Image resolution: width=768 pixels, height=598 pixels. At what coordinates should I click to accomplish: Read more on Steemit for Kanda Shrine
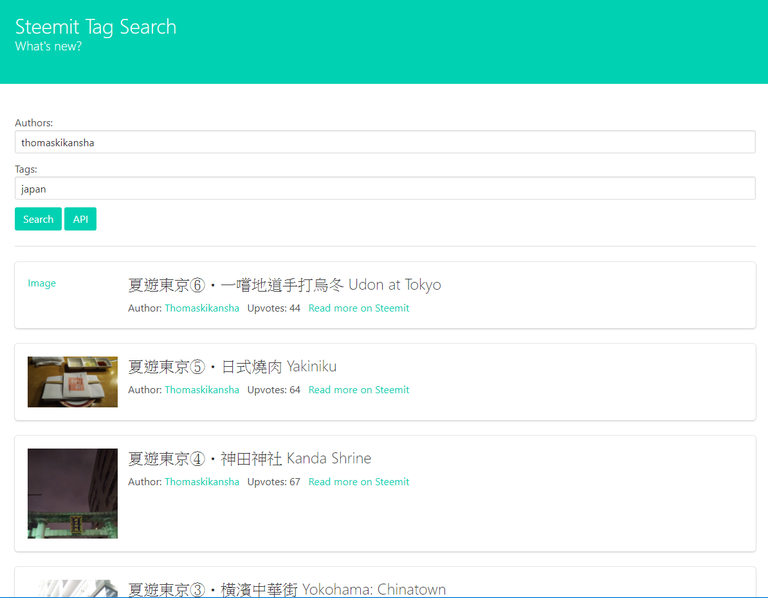tap(358, 482)
